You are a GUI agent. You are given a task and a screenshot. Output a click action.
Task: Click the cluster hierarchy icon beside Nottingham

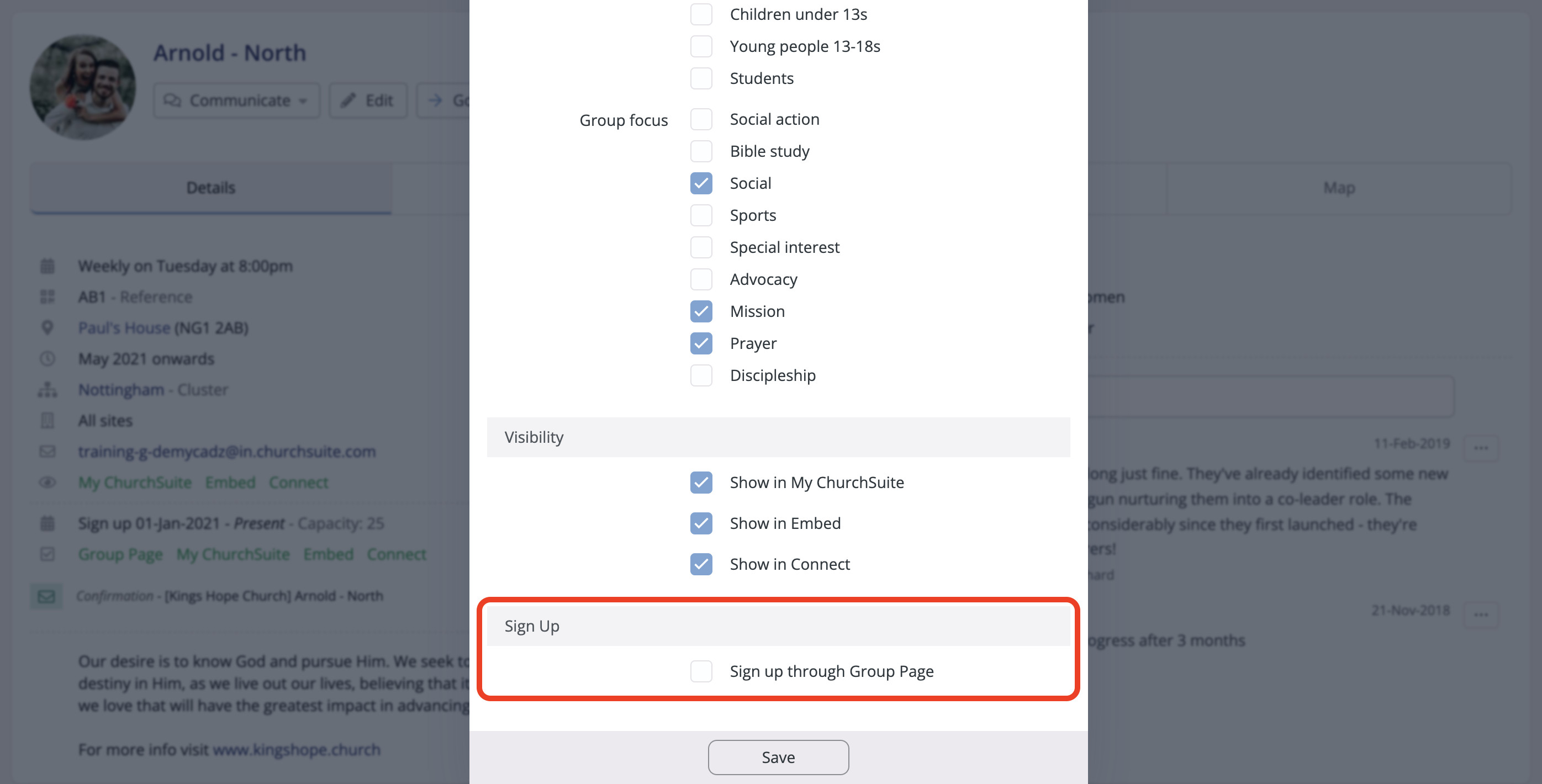click(x=48, y=389)
